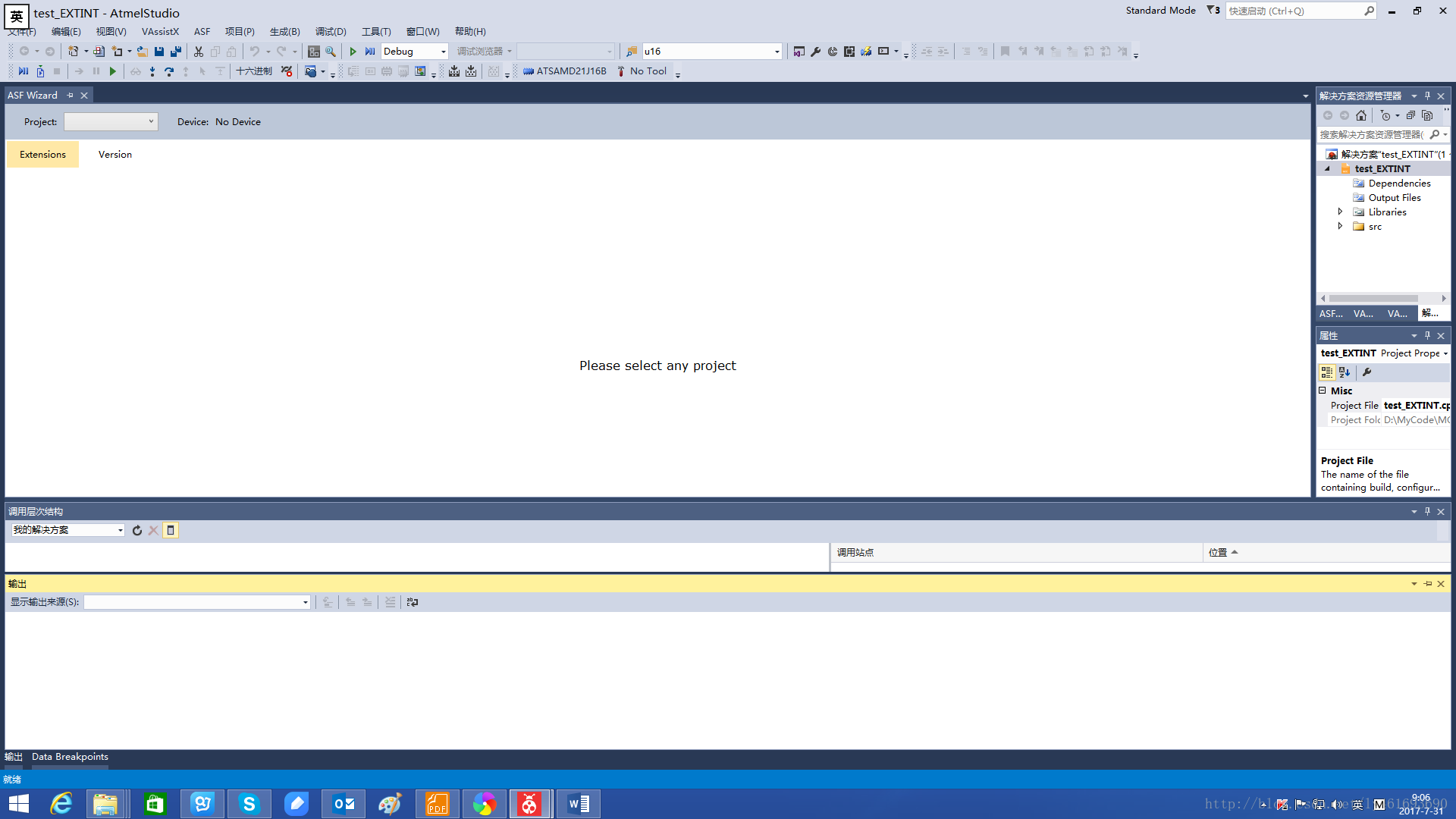Toggle Categorized view in Properties panel
The image size is (1456, 819).
[1327, 372]
